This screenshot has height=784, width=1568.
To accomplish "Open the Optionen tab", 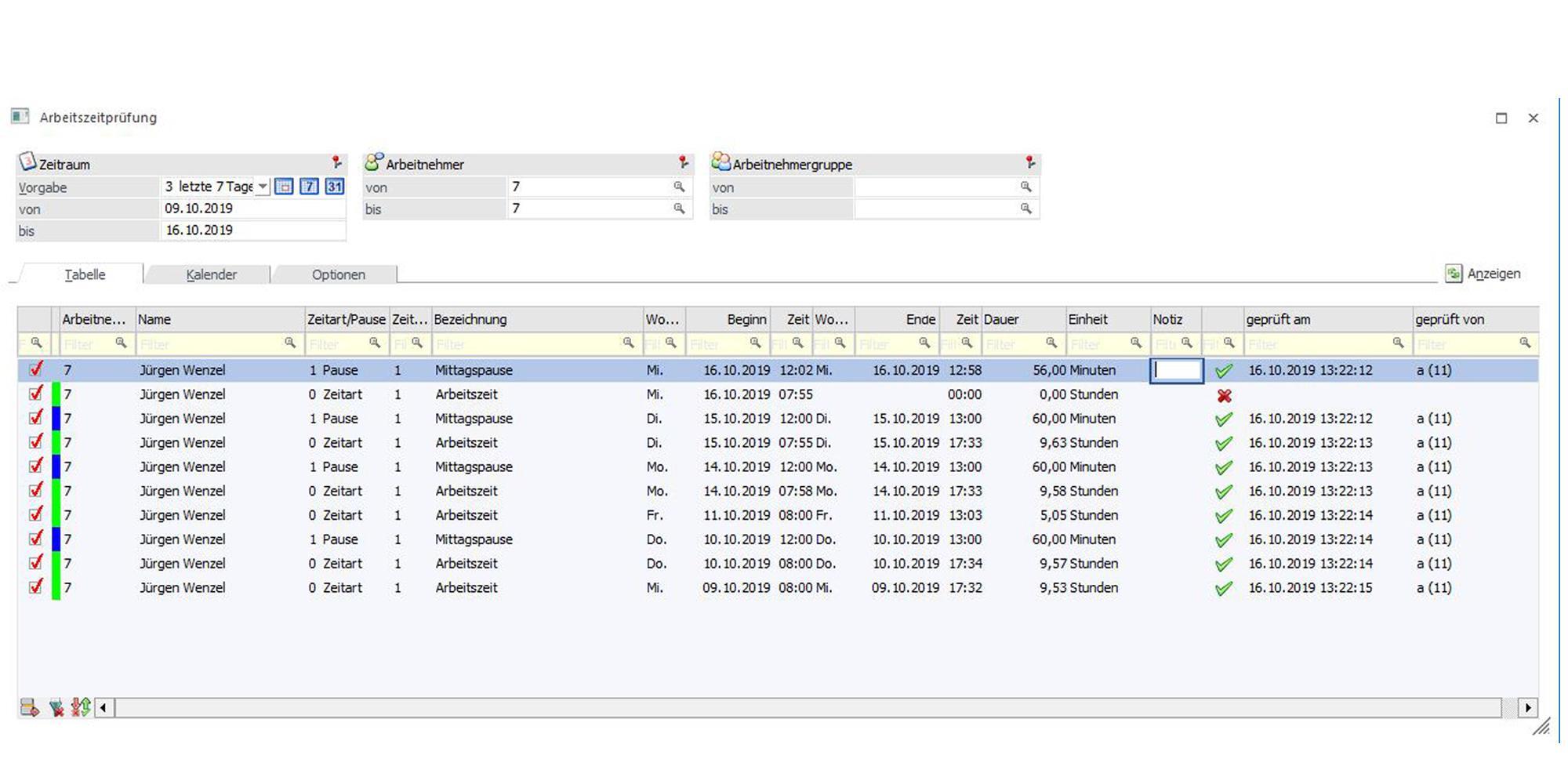I will coord(338,274).
